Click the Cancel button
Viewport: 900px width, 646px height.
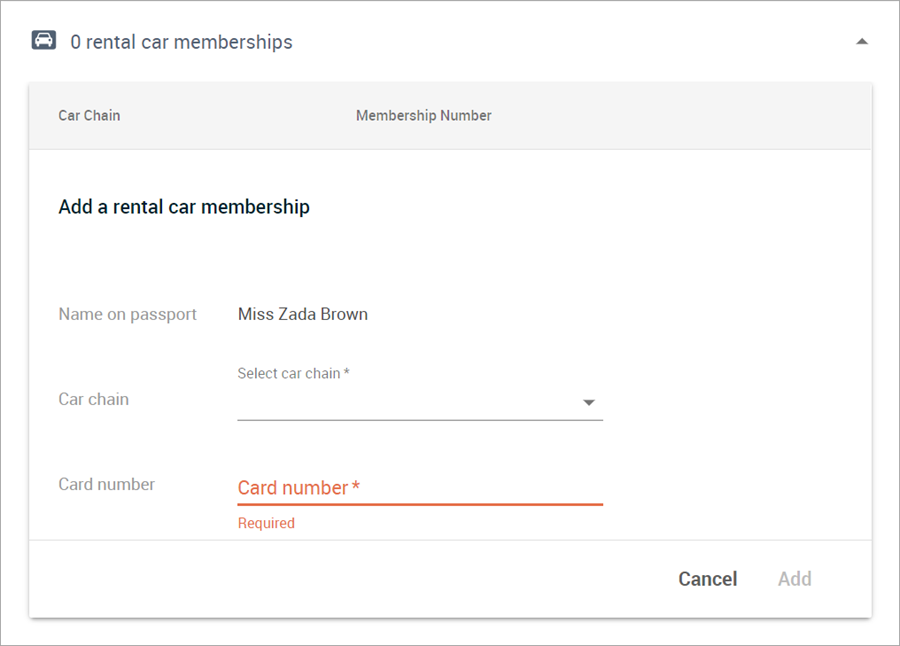pyautogui.click(x=707, y=579)
